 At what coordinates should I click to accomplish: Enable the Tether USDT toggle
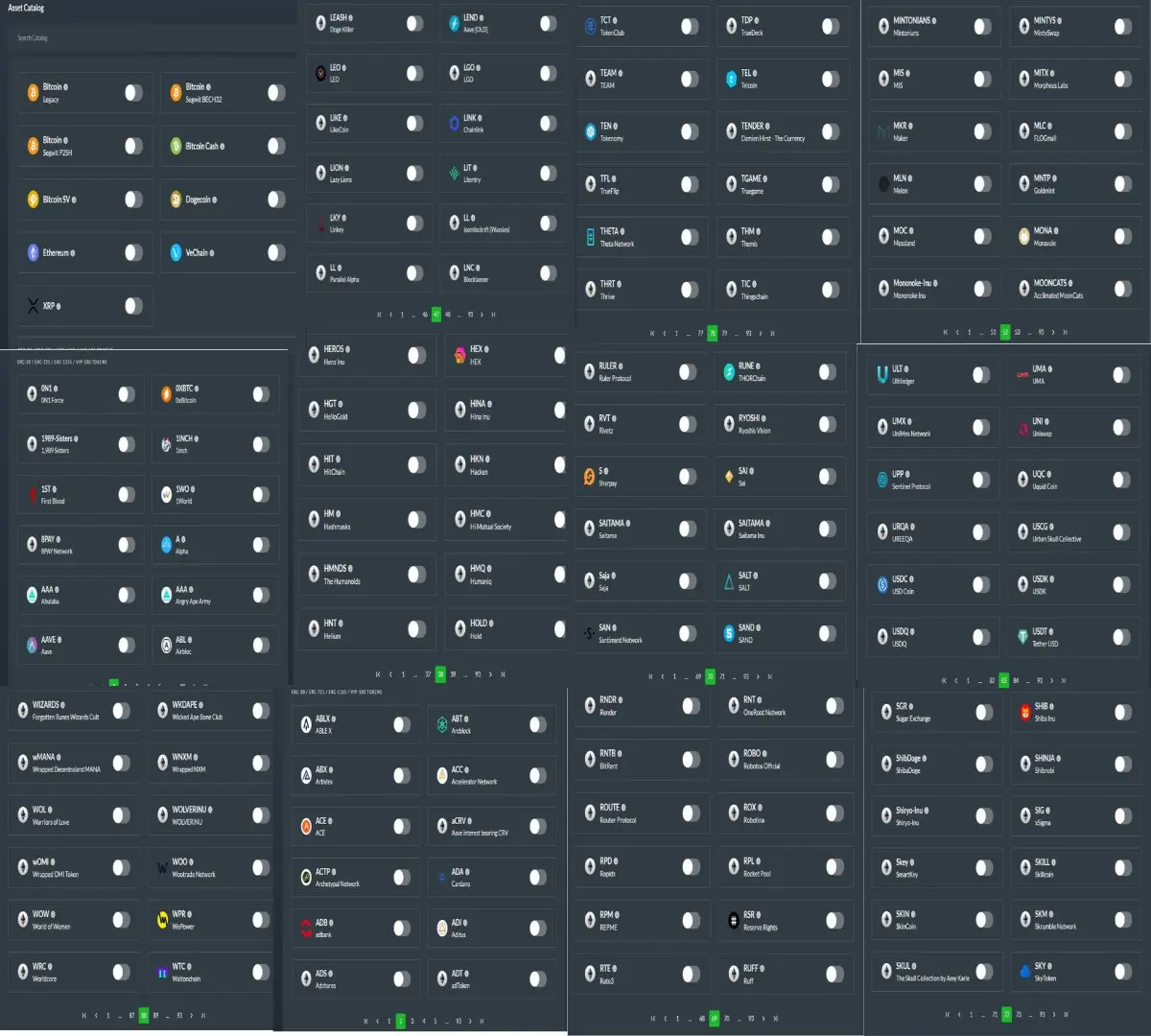(1121, 637)
